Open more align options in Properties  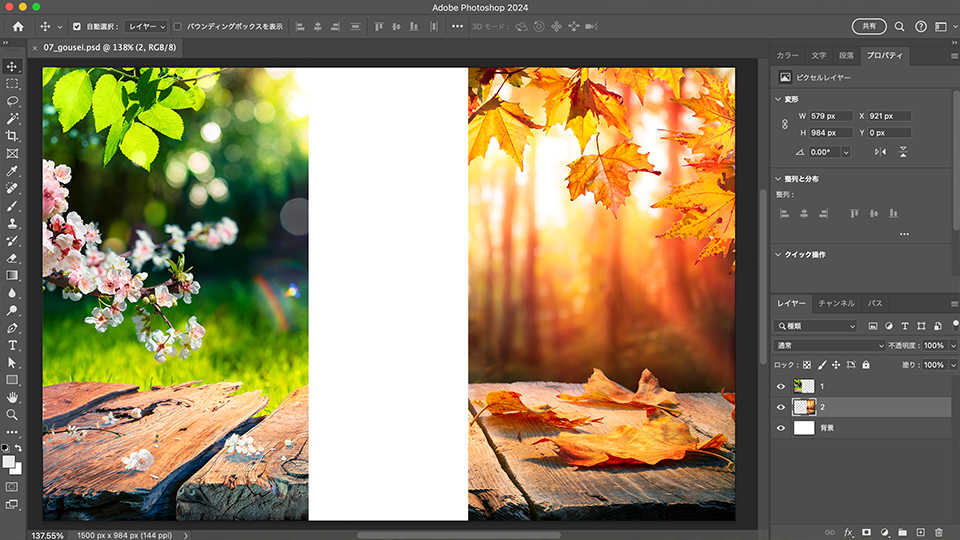[904, 234]
